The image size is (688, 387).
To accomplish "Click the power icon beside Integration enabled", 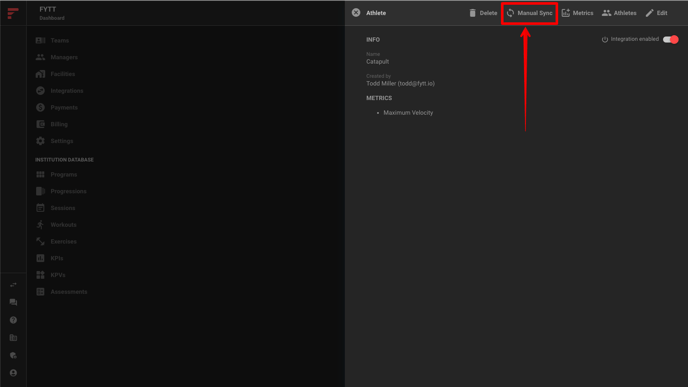I will click(605, 39).
